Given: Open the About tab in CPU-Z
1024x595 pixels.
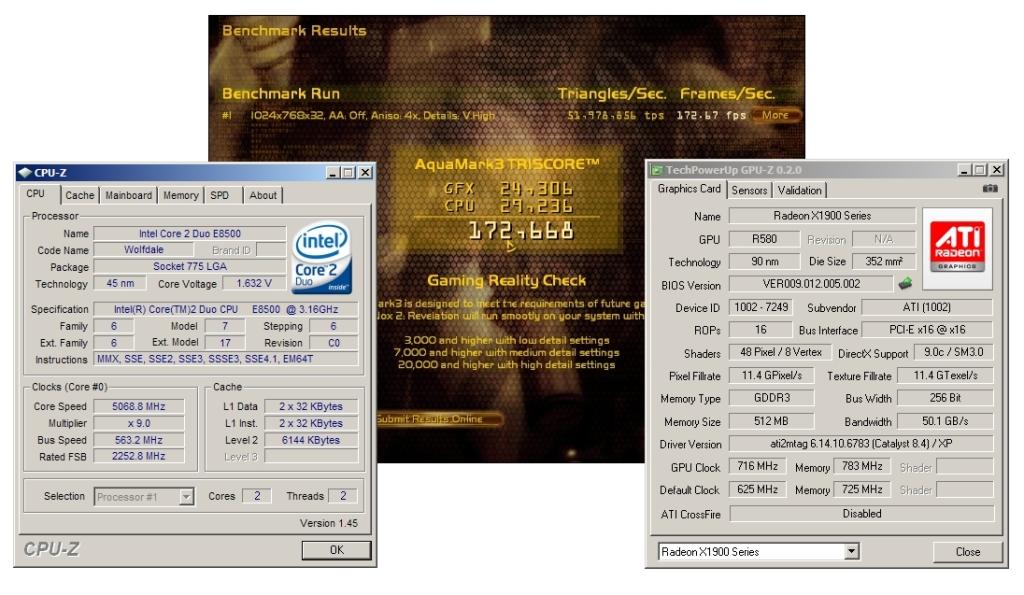Looking at the screenshot, I should 263,195.
